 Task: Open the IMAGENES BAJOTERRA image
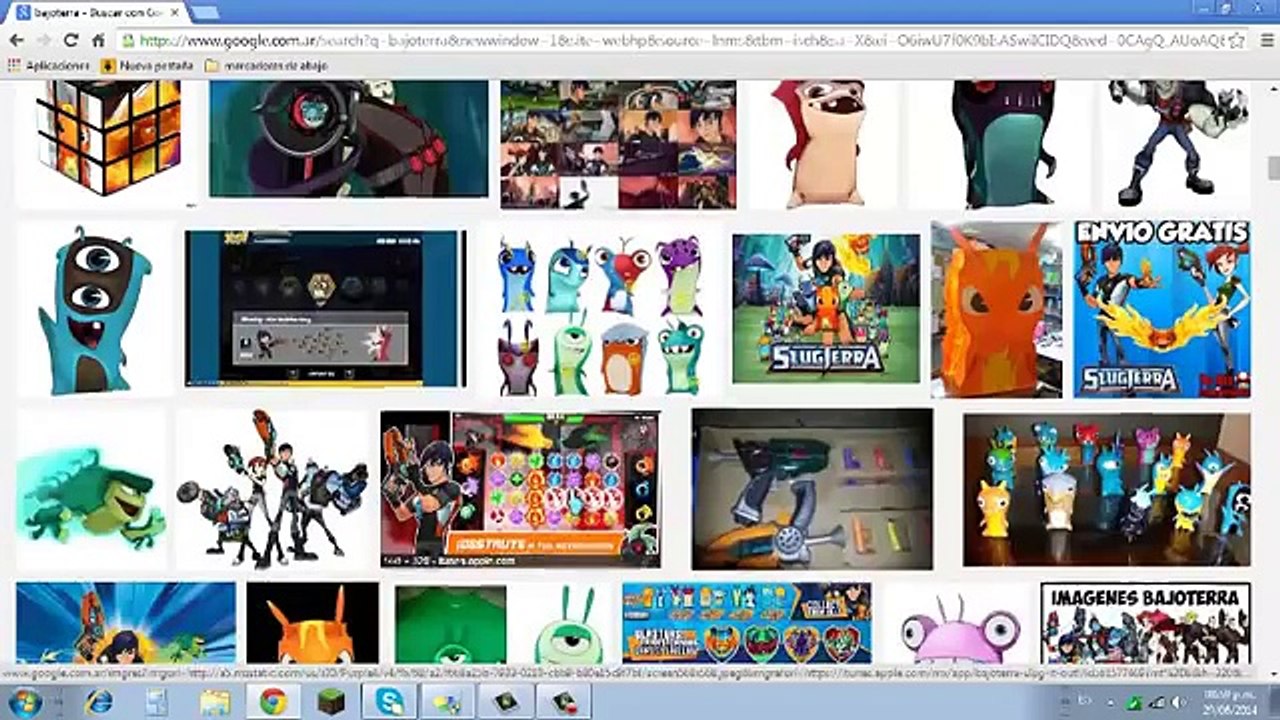pos(1145,624)
